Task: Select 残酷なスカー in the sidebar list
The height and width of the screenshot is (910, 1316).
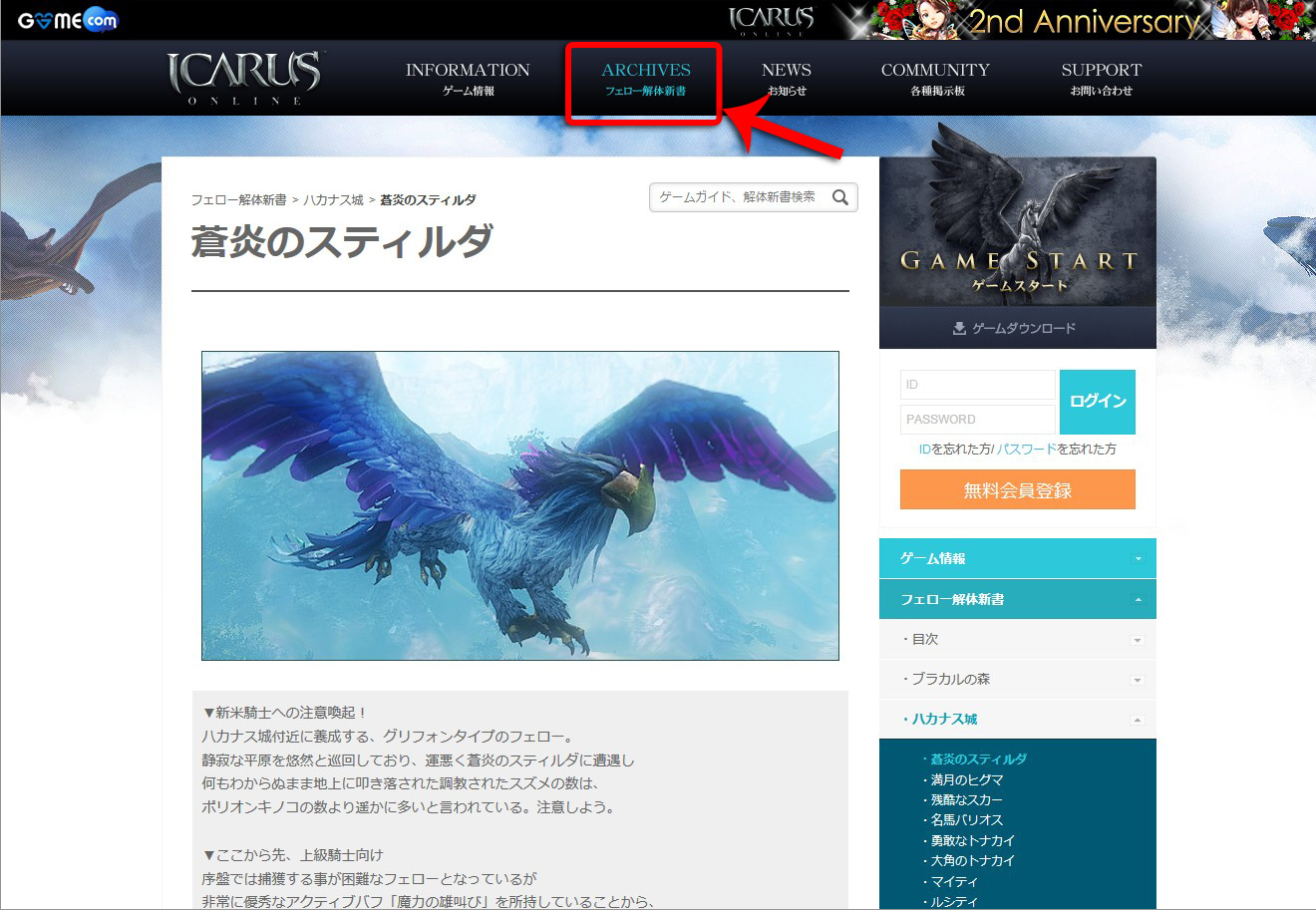Action: [967, 800]
